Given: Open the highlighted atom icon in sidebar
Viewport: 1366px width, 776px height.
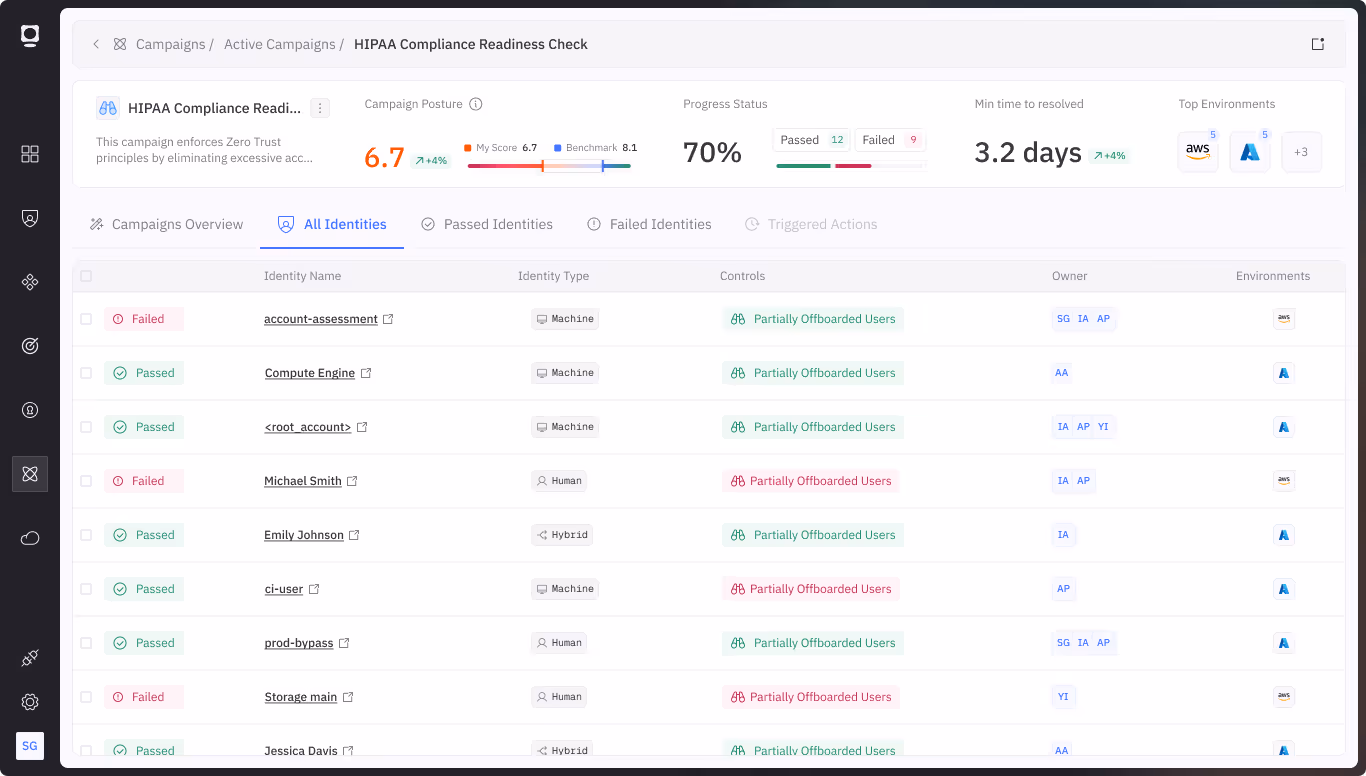Looking at the screenshot, I should 30,474.
